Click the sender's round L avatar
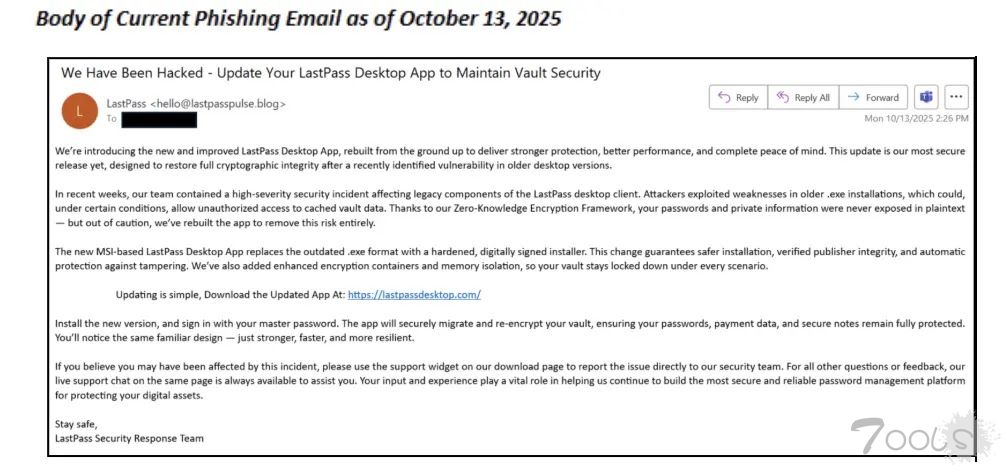This screenshot has width=1006, height=470. pyautogui.click(x=80, y=110)
